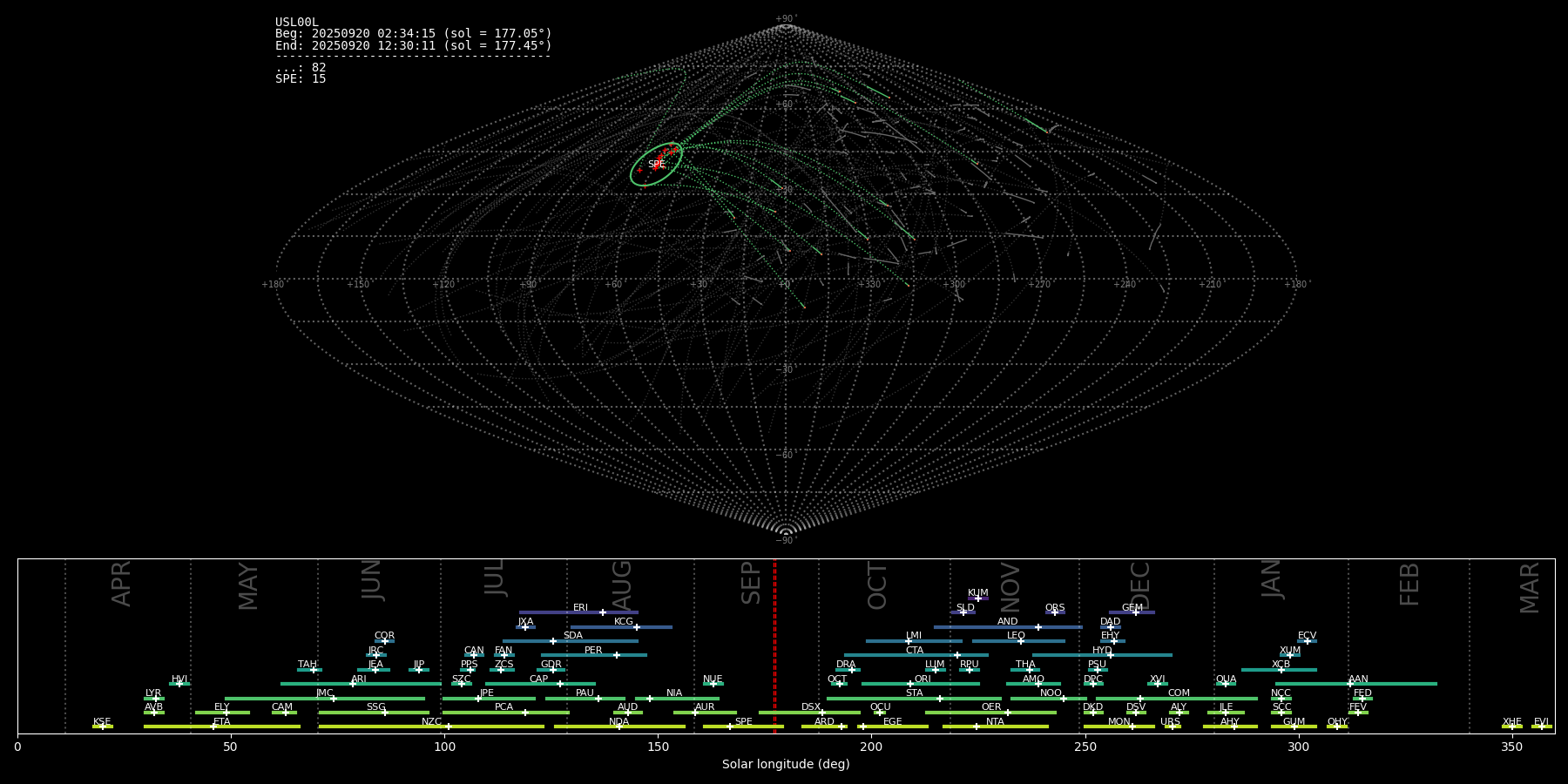1568x784 pixels.
Task: Select the COM shower label
Action: pyautogui.click(x=1179, y=693)
